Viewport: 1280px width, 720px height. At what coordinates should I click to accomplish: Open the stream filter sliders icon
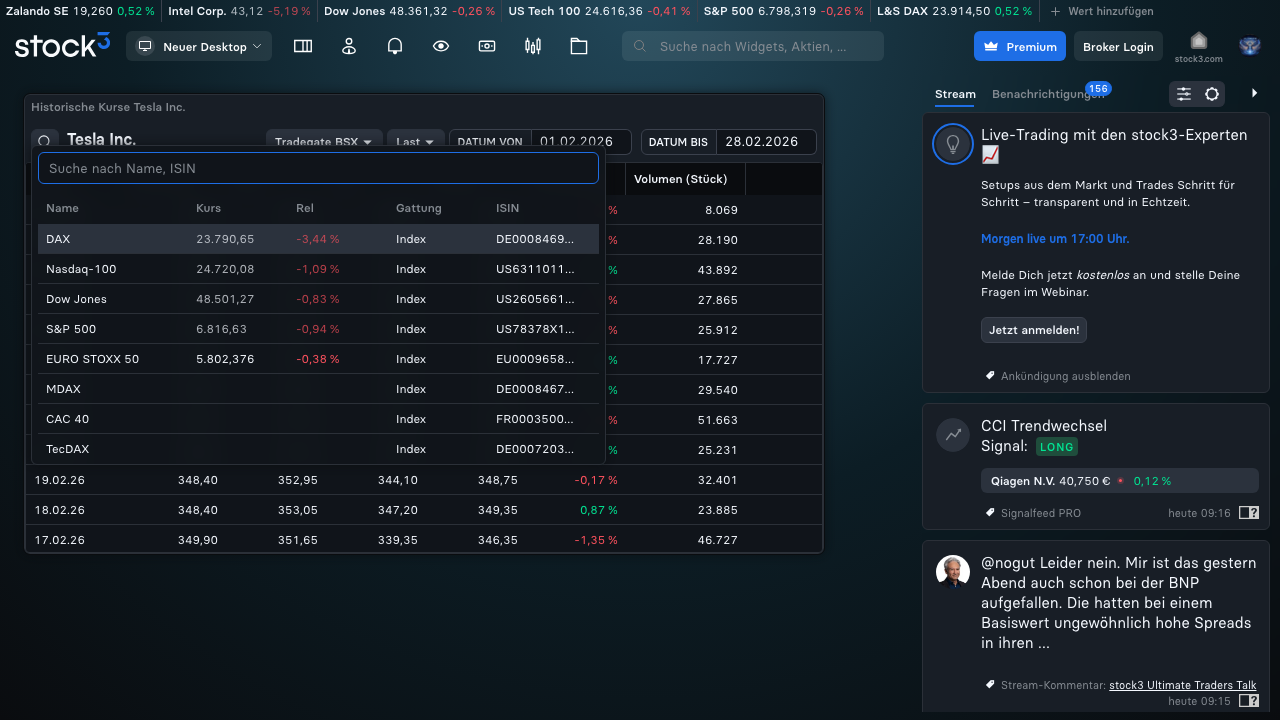click(x=1183, y=93)
